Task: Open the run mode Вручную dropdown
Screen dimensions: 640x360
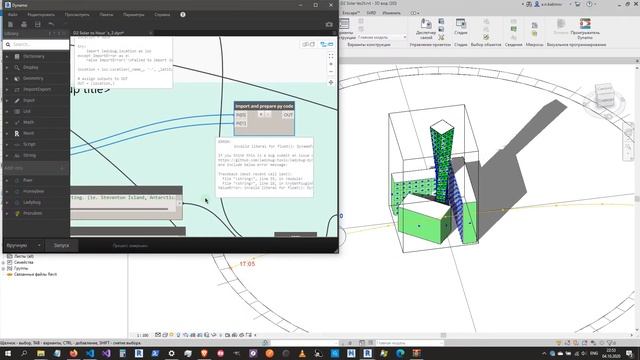Action: (23, 246)
